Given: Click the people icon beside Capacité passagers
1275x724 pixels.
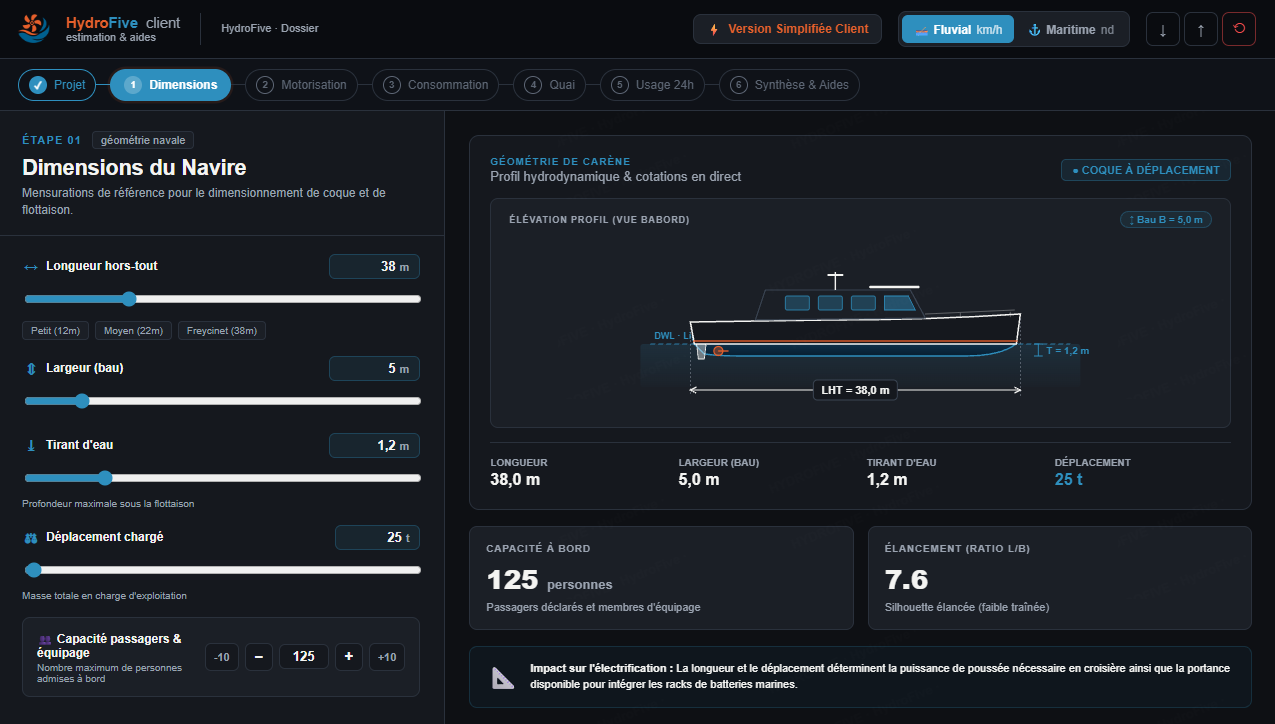Looking at the screenshot, I should (44, 640).
